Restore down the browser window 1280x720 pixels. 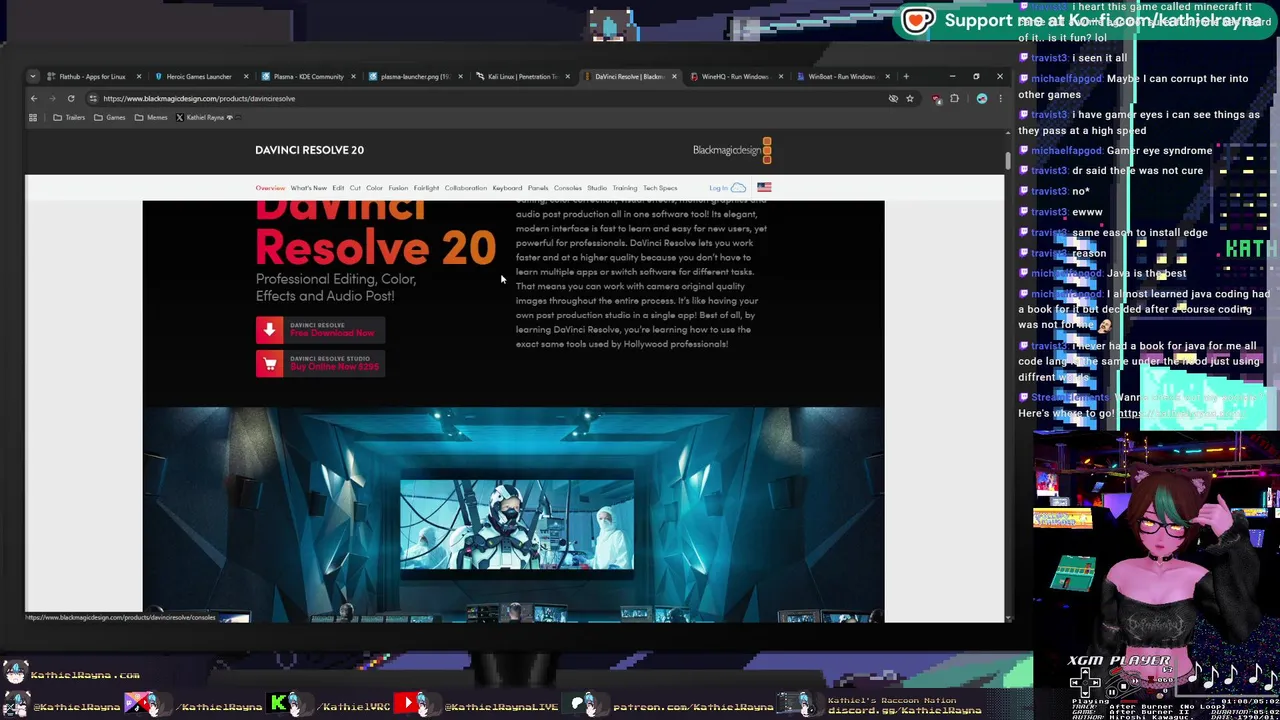pyautogui.click(x=976, y=76)
